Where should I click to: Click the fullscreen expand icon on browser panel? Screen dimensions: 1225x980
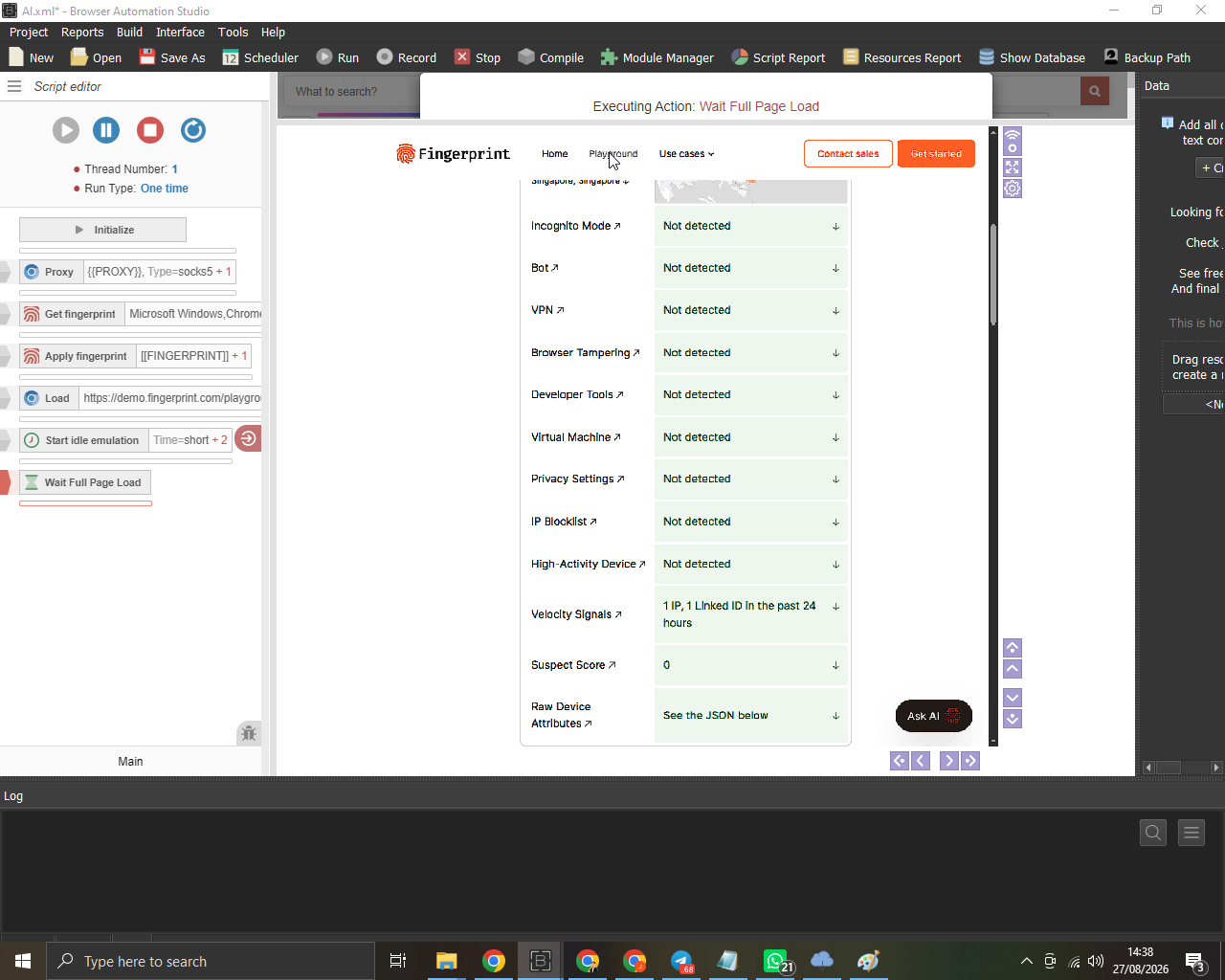pyautogui.click(x=1012, y=167)
